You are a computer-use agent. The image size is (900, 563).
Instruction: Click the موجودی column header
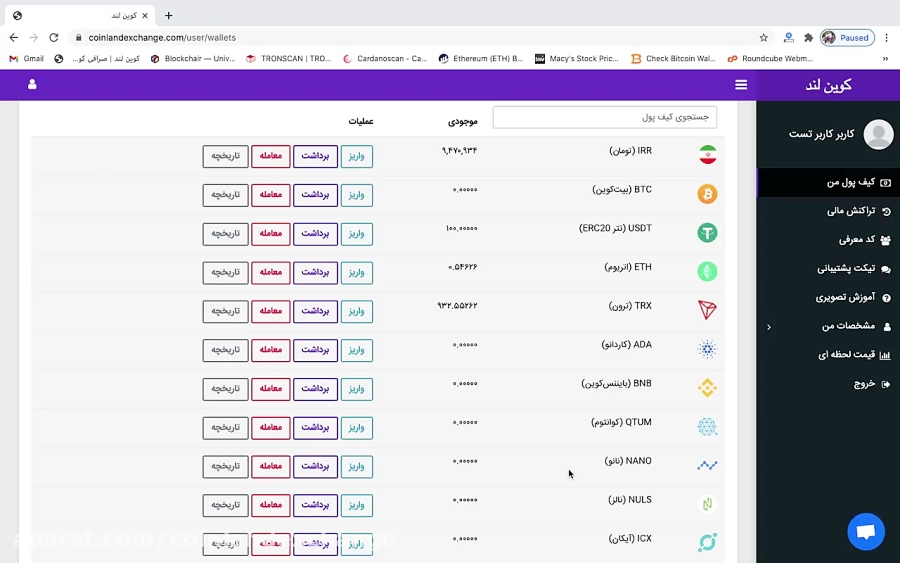[x=463, y=122]
